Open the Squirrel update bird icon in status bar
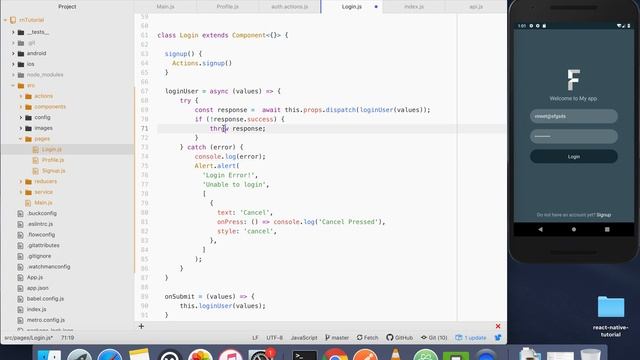This screenshot has width=640, height=360. [498, 338]
